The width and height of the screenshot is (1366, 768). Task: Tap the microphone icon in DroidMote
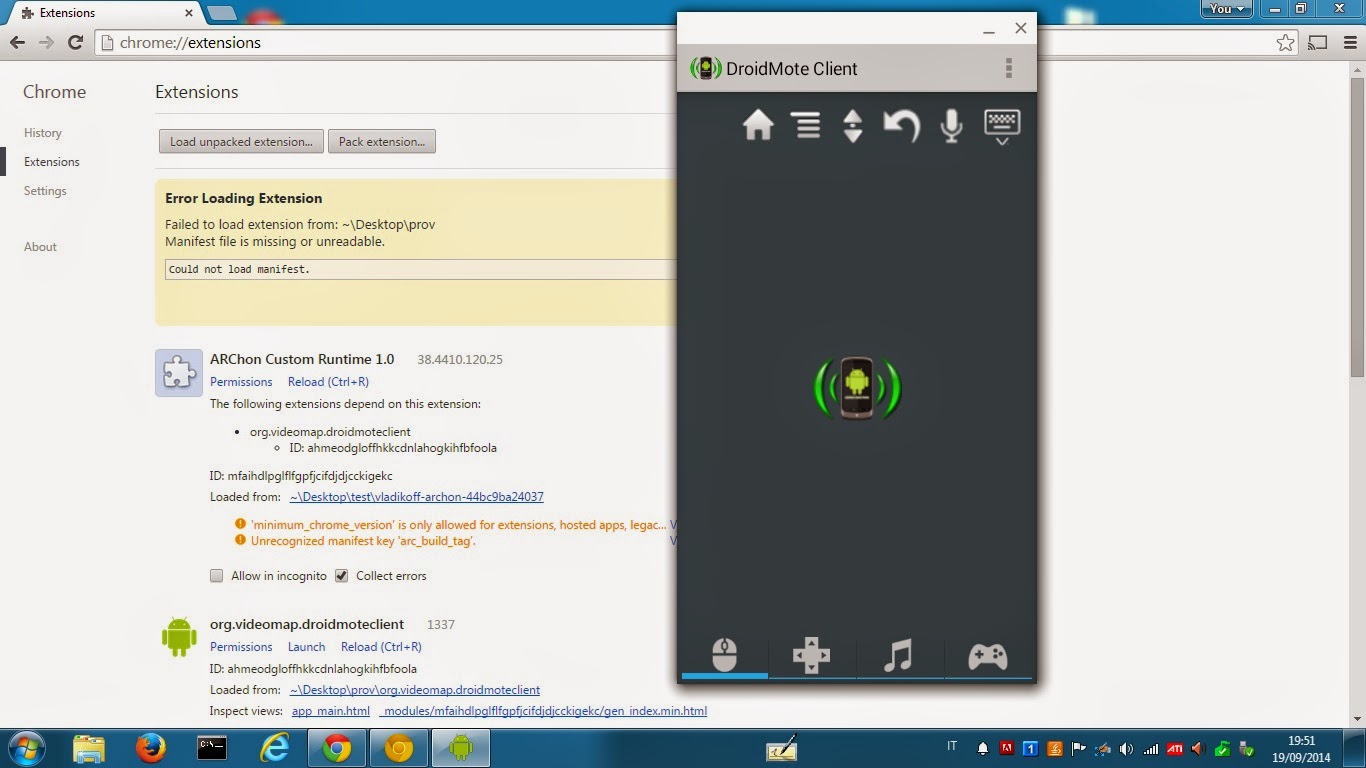[x=951, y=126]
